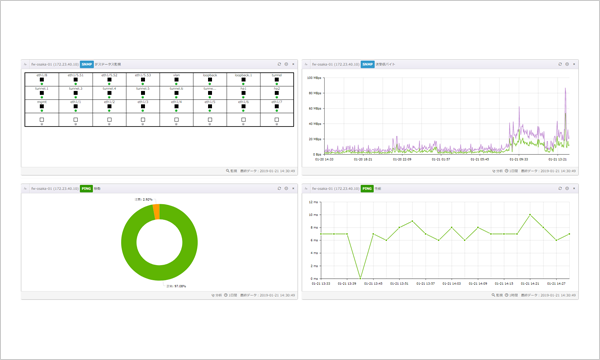Click PING badge in donut chart panel header
The height and width of the screenshot is (360, 600).
pos(86,189)
